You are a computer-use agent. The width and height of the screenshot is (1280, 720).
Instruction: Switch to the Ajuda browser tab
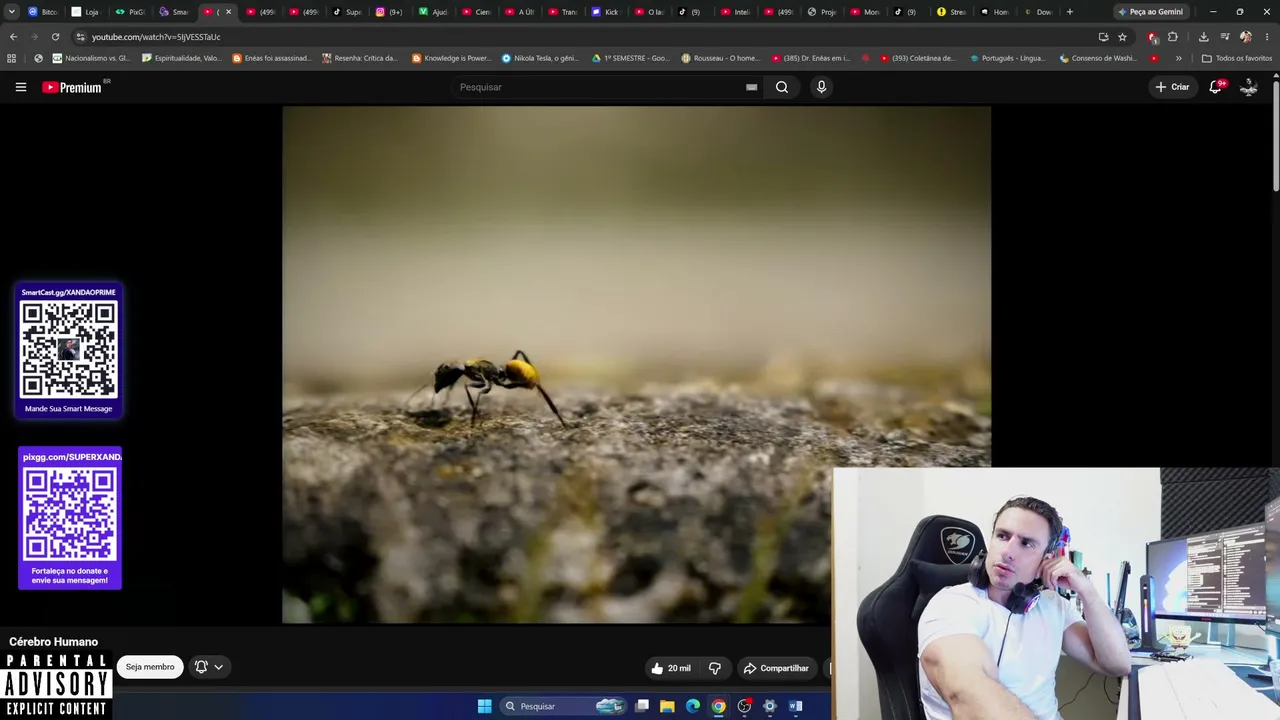pos(434,12)
